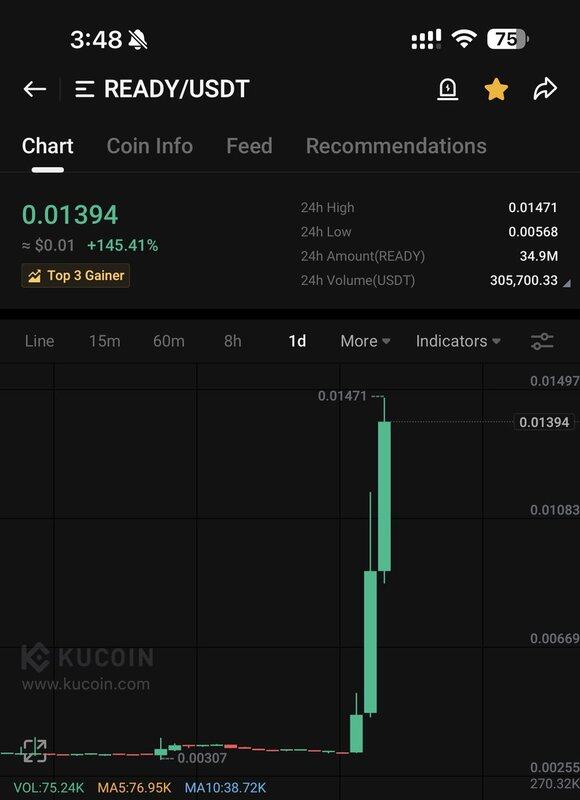The image size is (580, 800).
Task: Tap the latest green candlestick
Action: (x=384, y=495)
